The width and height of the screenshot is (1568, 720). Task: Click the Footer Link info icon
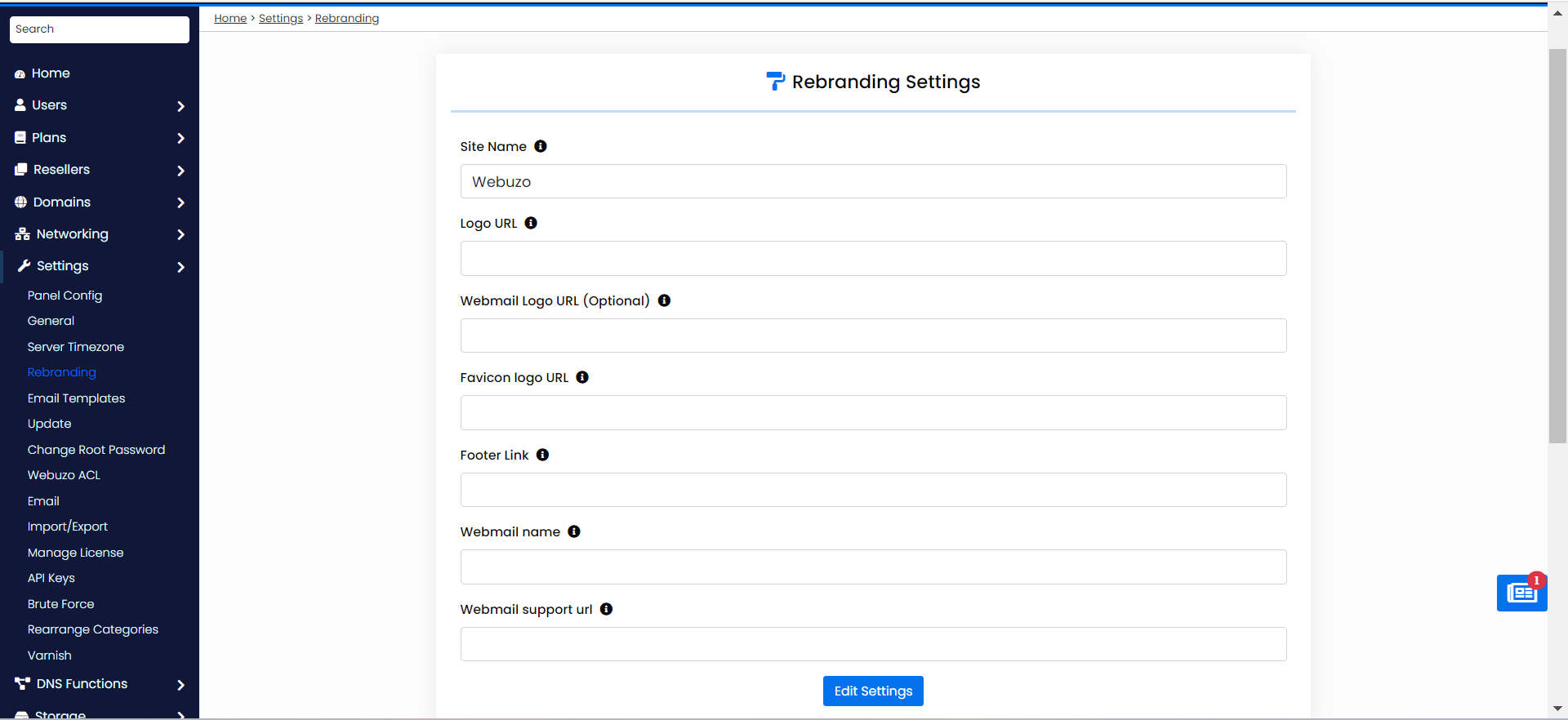point(542,455)
